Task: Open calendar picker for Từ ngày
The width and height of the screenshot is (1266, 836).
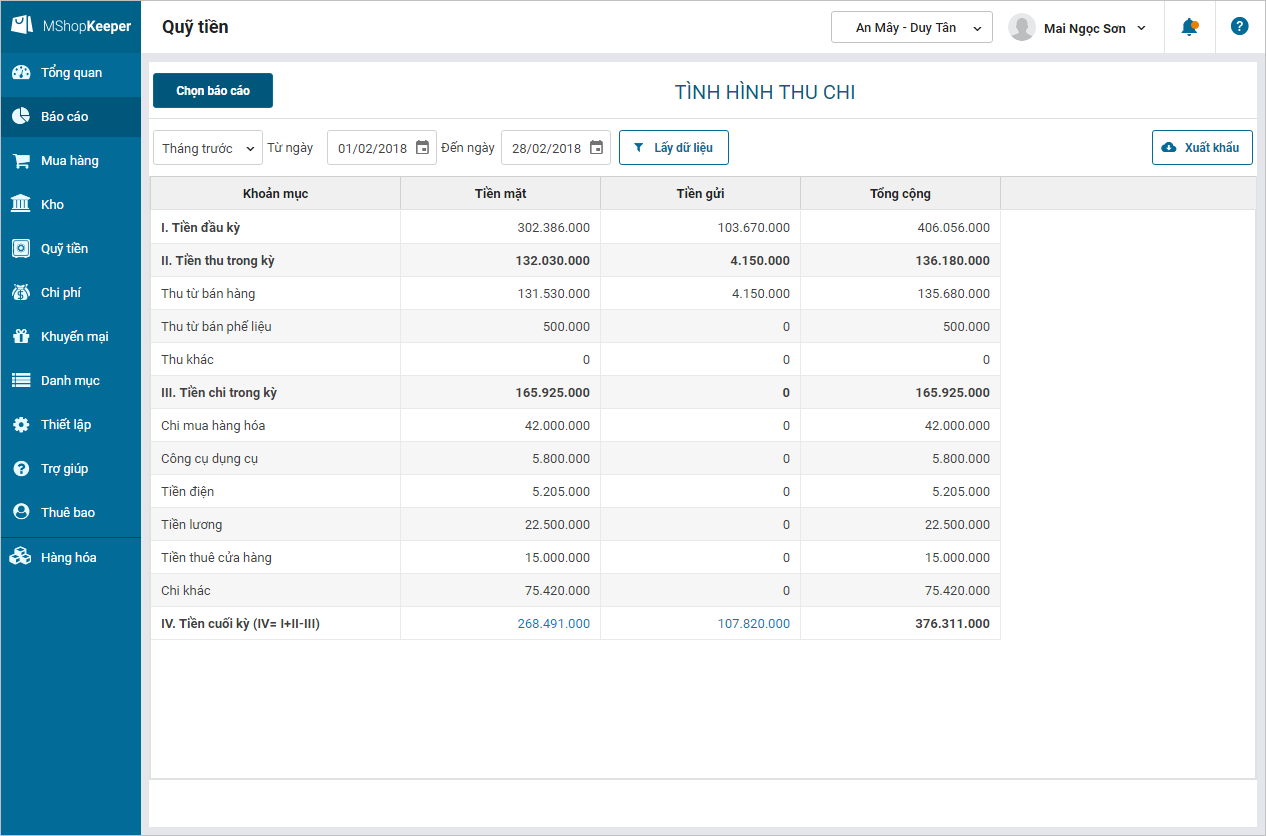Action: [x=422, y=148]
